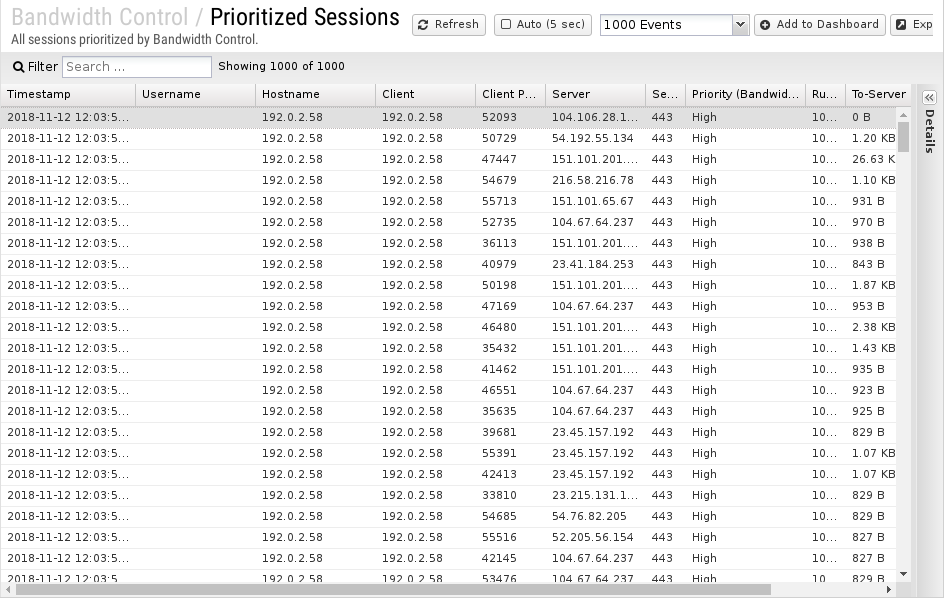Sort by the Server column header

595,95
